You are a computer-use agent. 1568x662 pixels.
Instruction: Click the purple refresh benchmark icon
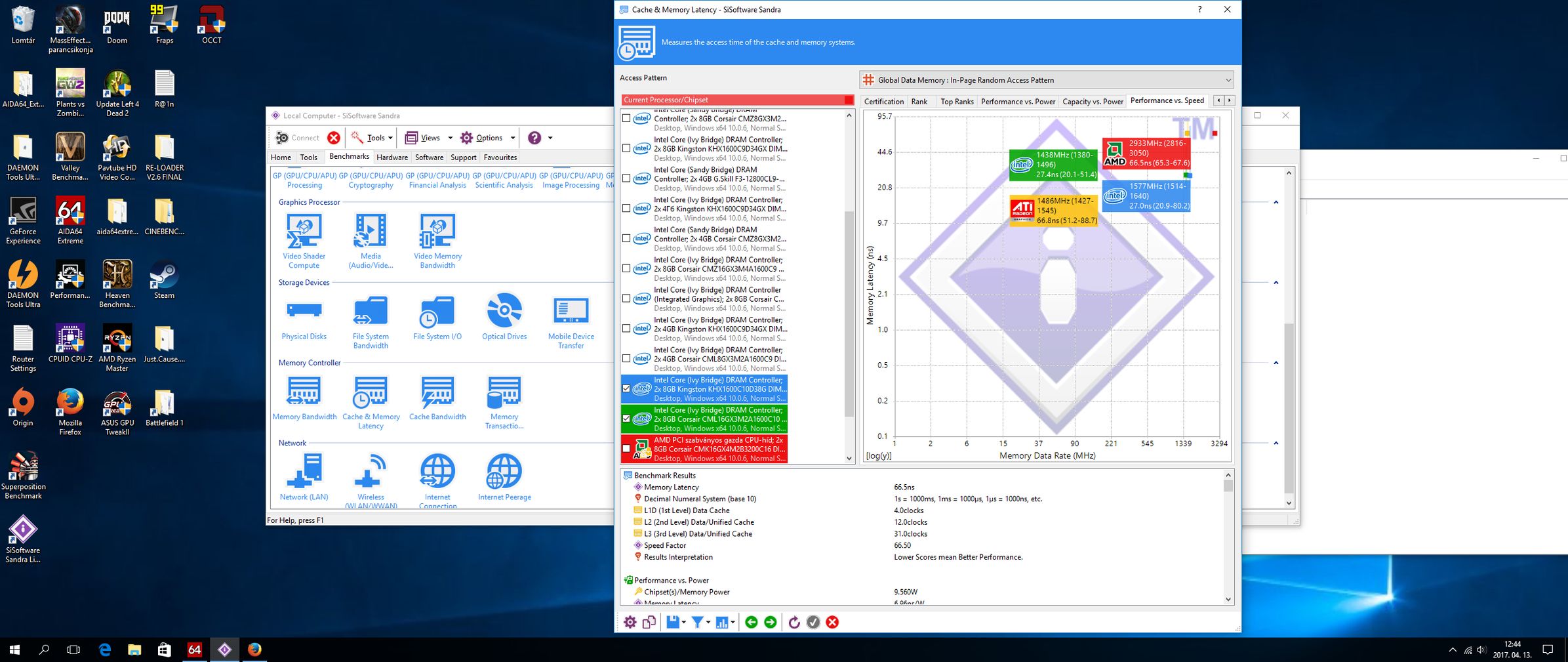point(794,622)
